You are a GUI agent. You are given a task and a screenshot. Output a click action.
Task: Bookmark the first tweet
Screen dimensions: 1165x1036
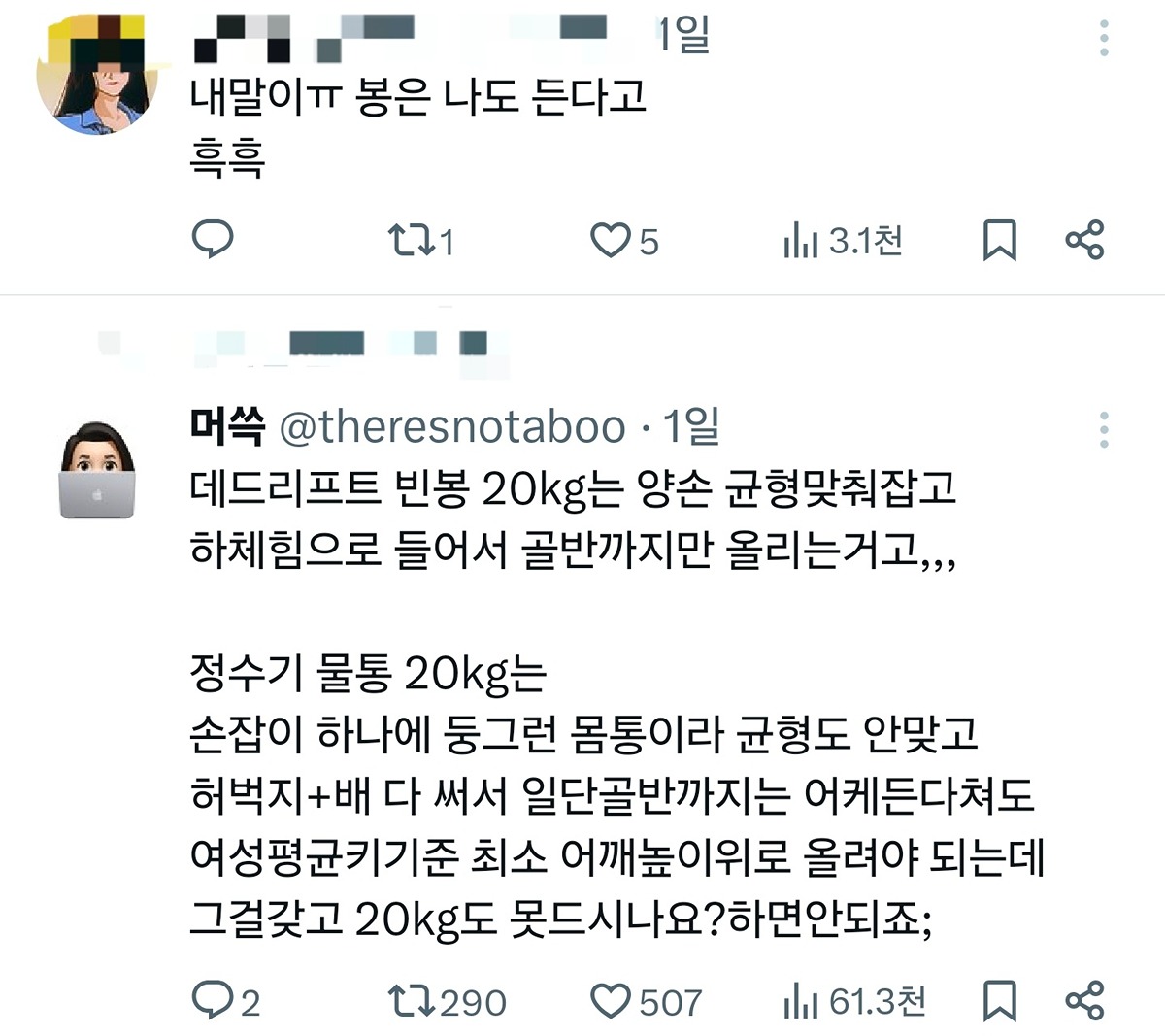(x=1000, y=240)
